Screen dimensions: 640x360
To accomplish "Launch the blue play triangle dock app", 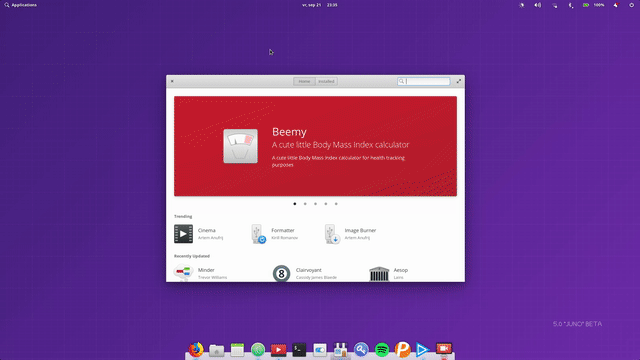I will pos(423,350).
